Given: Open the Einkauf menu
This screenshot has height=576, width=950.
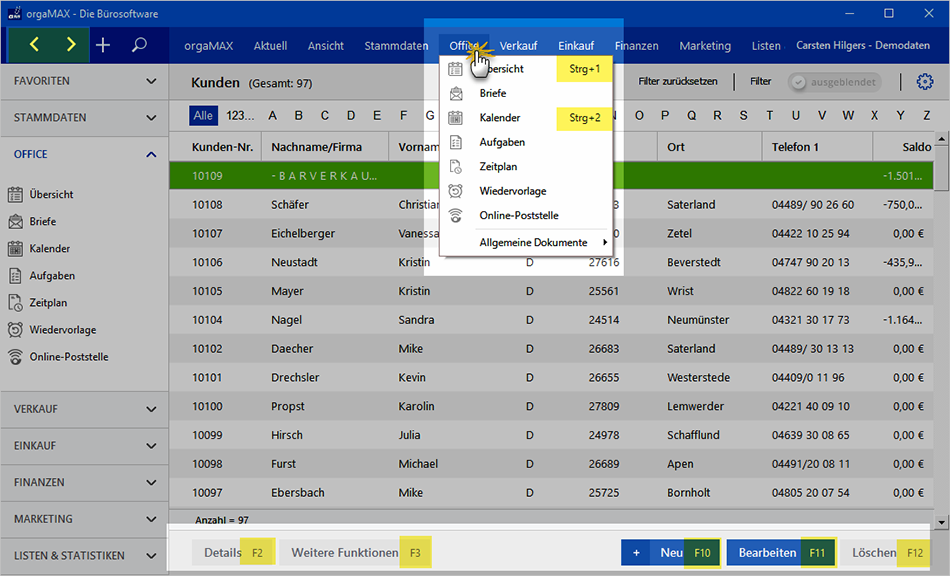Looking at the screenshot, I should [x=576, y=45].
